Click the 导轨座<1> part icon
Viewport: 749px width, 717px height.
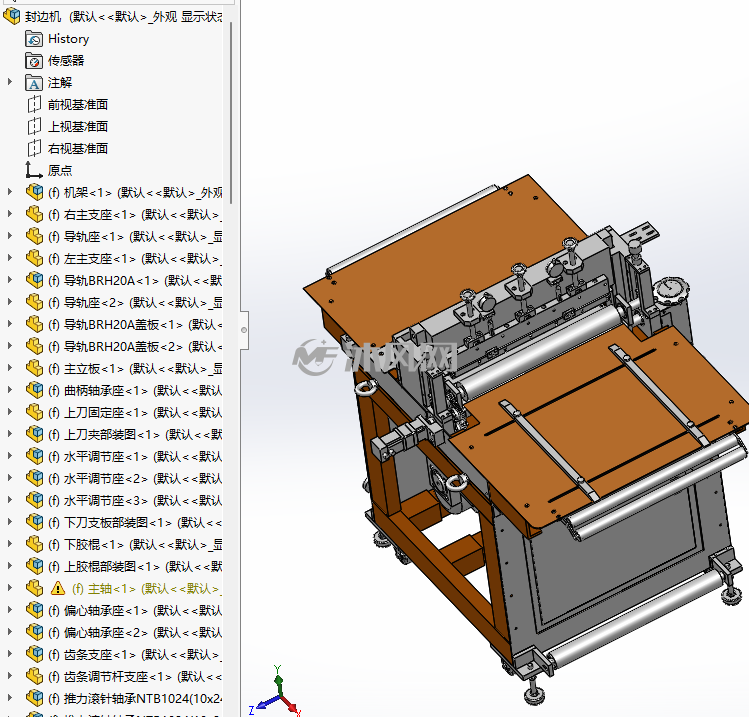pyautogui.click(x=34, y=236)
